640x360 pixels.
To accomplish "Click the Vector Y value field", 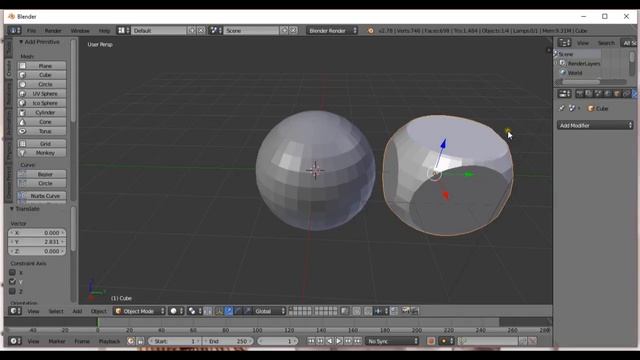I will (x=37, y=242).
